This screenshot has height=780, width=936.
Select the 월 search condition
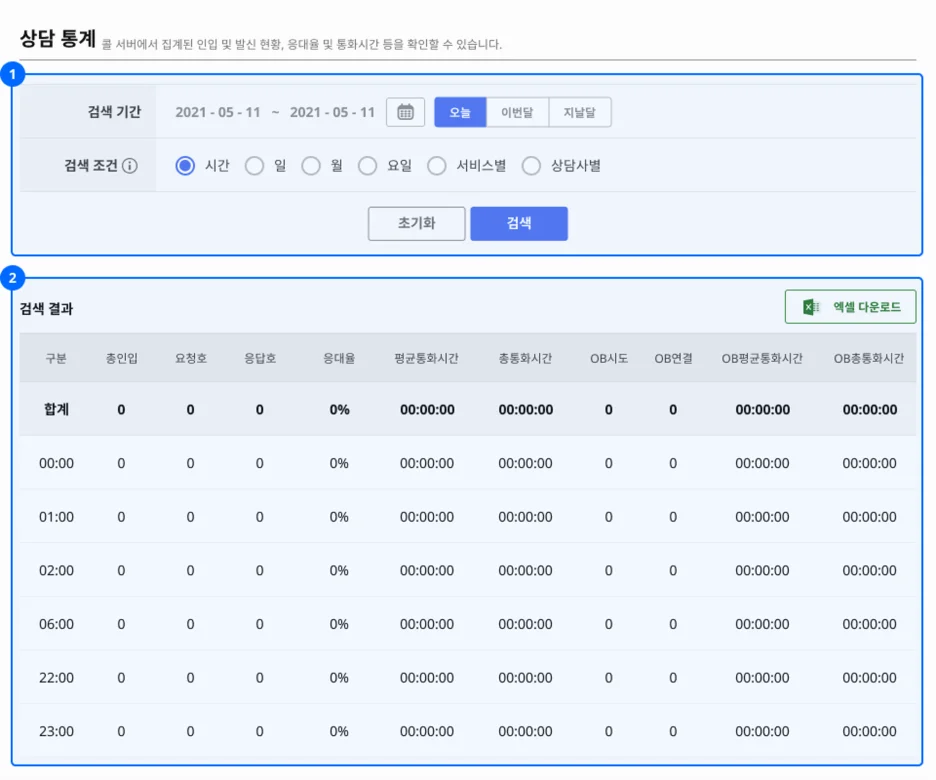pyautogui.click(x=311, y=166)
